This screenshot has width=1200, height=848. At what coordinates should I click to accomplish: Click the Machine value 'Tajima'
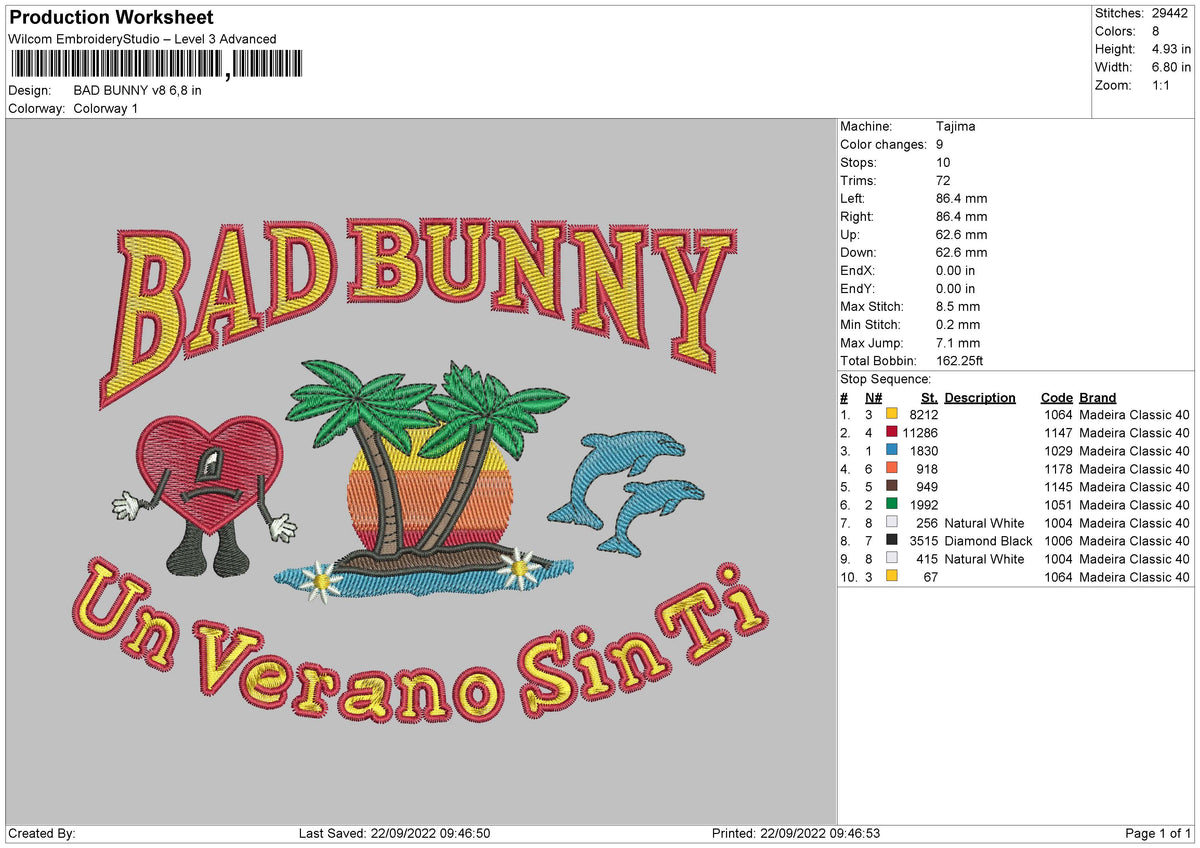point(956,126)
